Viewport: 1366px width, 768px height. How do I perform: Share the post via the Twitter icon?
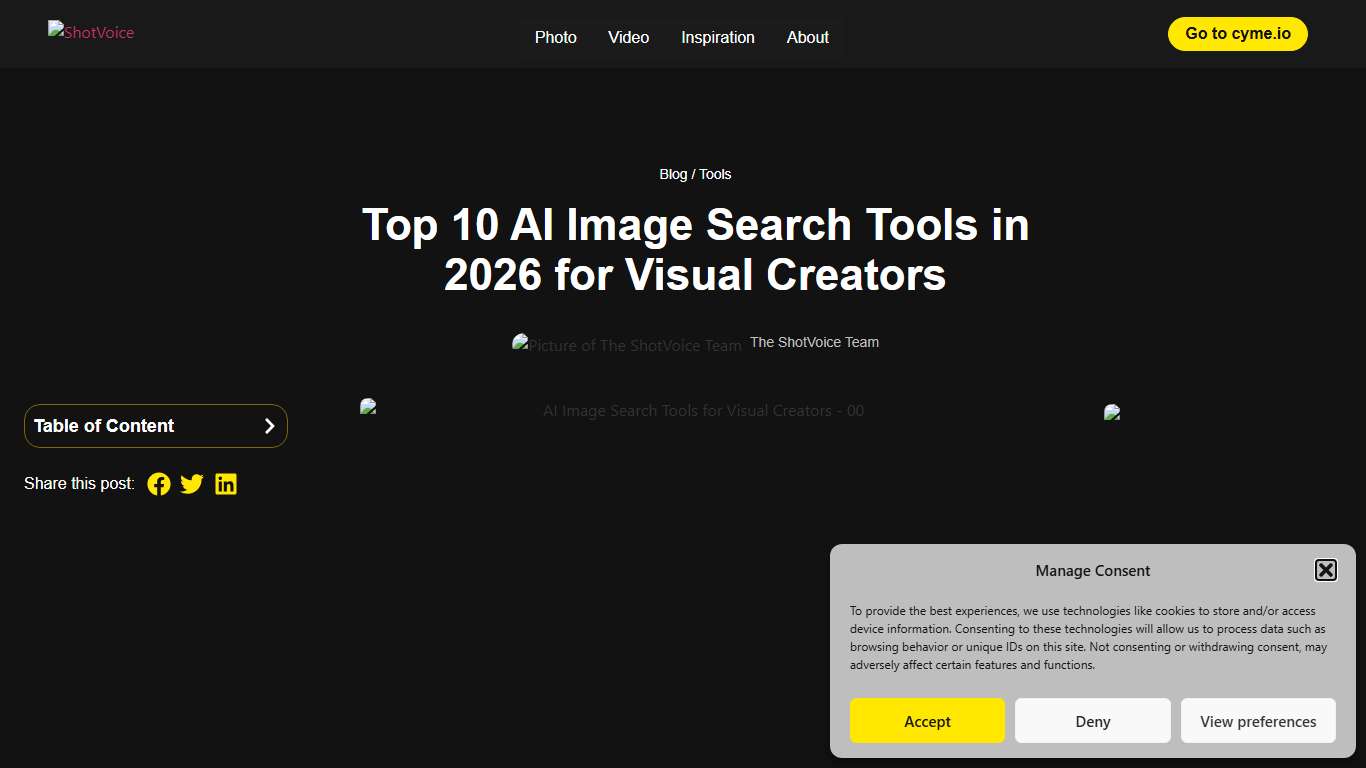[191, 484]
